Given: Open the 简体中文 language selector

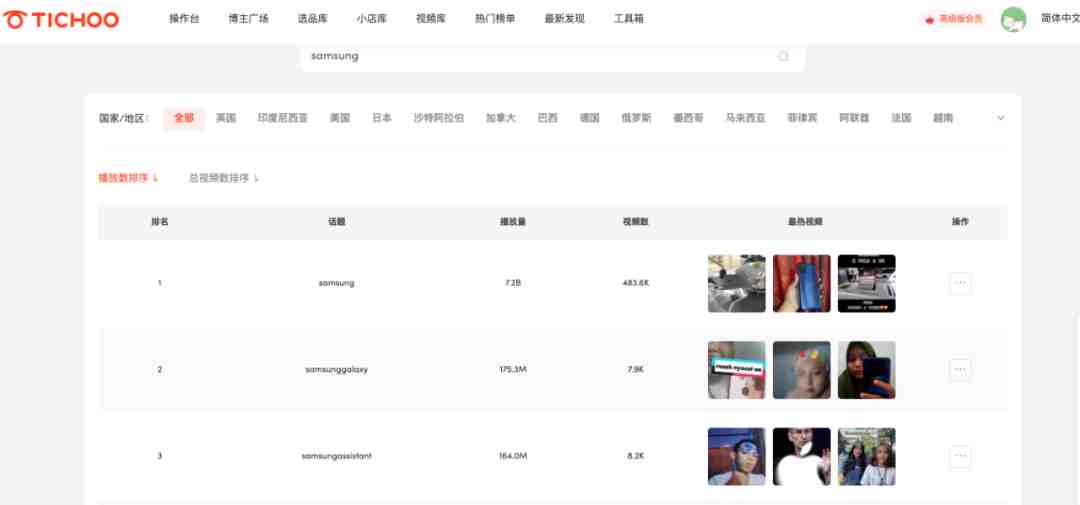Looking at the screenshot, I should click(1059, 19).
